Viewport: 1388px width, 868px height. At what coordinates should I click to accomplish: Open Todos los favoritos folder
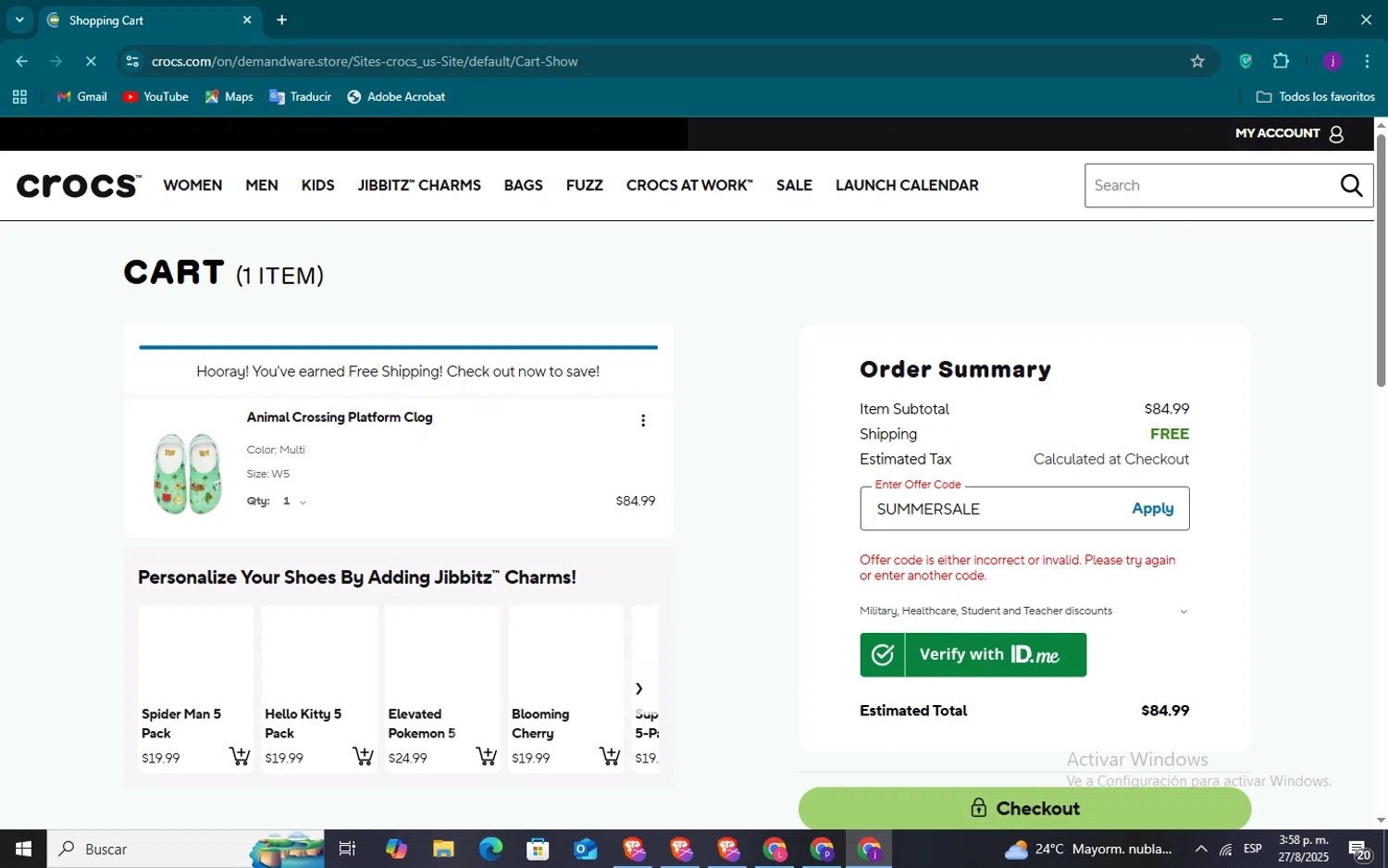[x=1315, y=96]
